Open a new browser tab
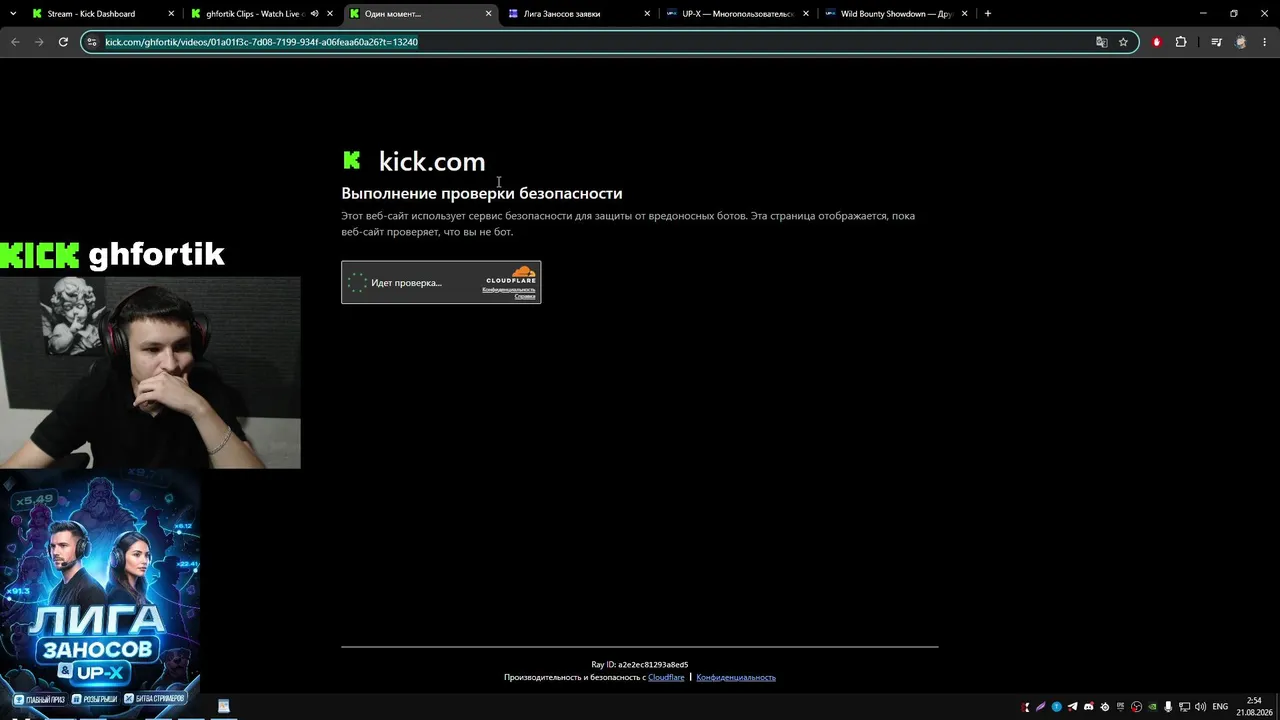This screenshot has width=1280, height=720. tap(988, 14)
